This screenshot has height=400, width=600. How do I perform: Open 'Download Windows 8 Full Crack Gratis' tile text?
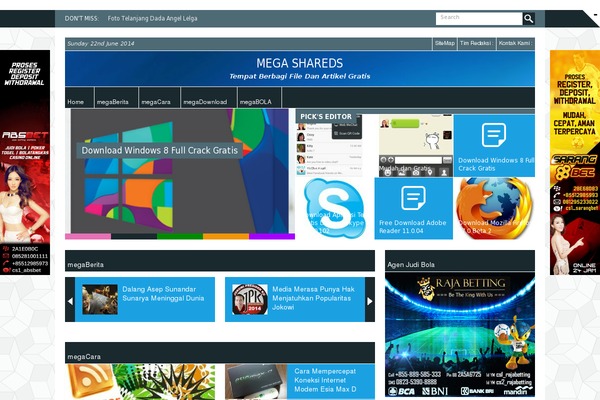[x=496, y=164]
